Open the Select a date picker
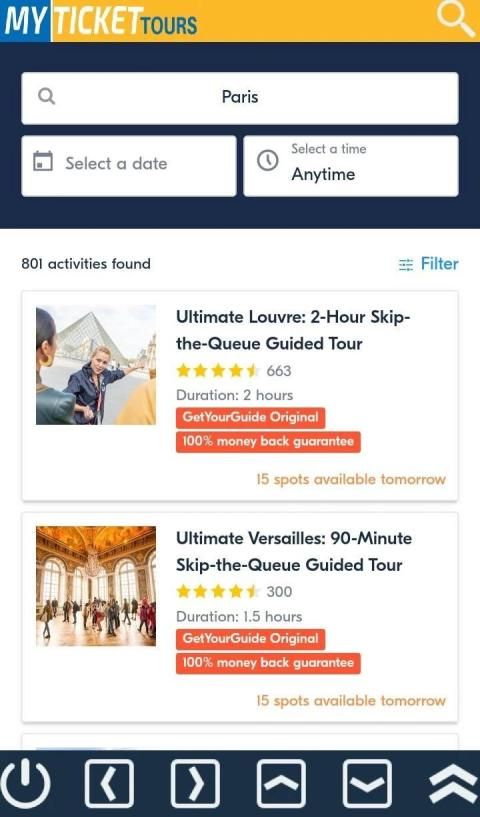480x817 pixels. (x=129, y=166)
